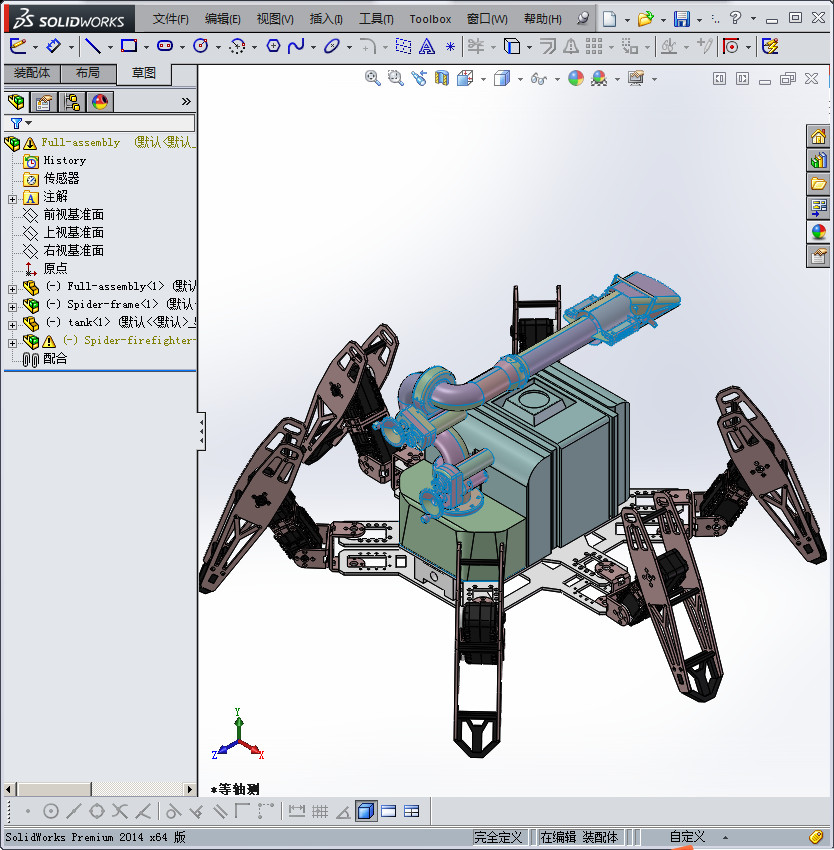Select the Ellipse sketch tool
The width and height of the screenshot is (834, 850).
(x=330, y=46)
